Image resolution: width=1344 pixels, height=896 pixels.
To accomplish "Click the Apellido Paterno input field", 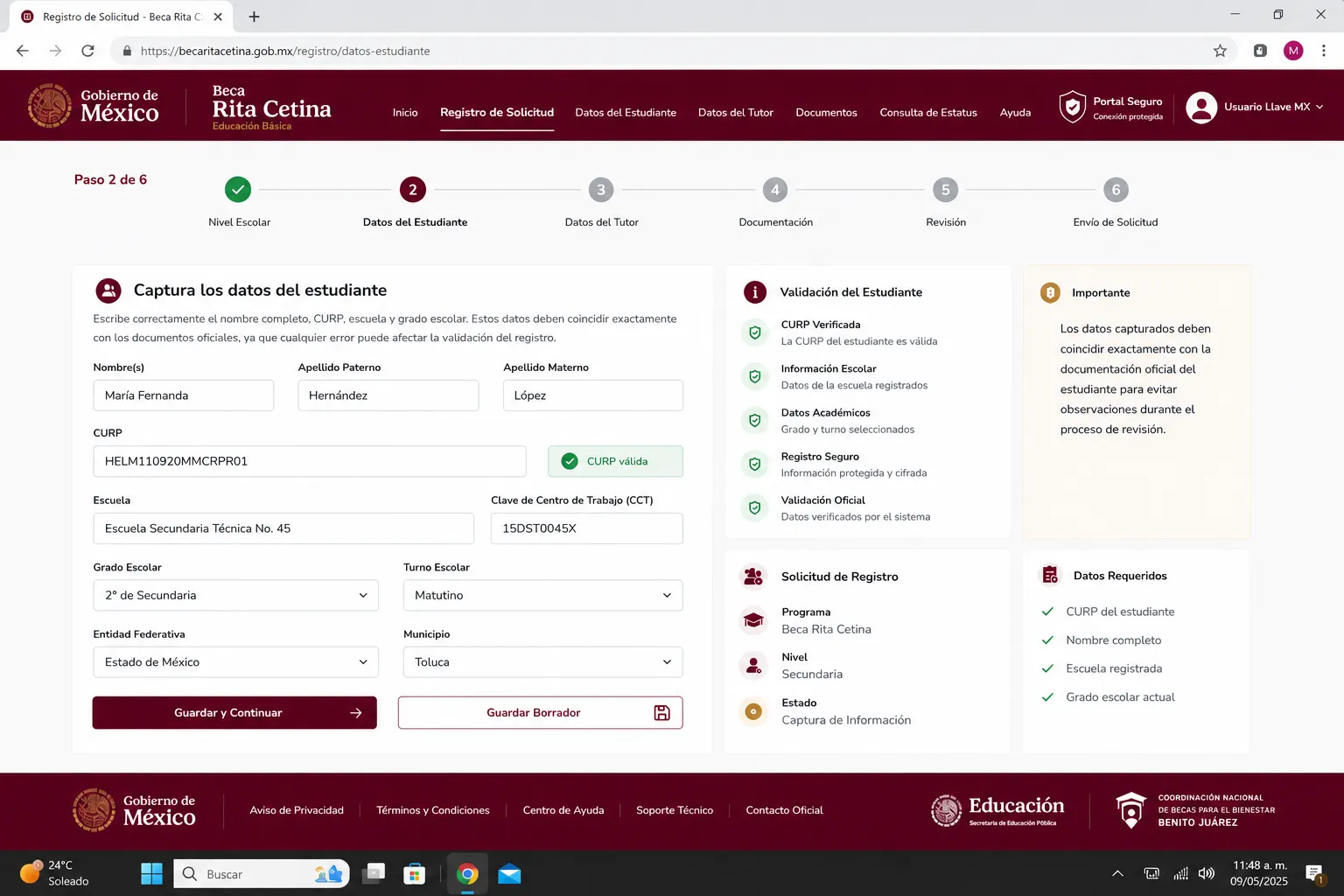I will pos(388,395).
